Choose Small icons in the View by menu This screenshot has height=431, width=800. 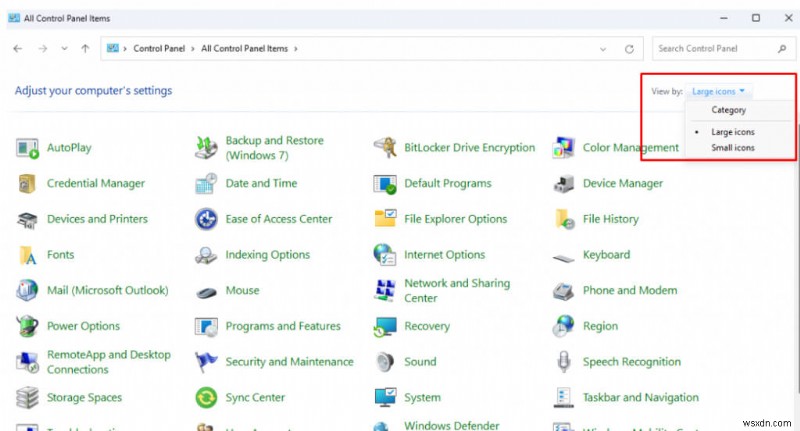[x=733, y=148]
